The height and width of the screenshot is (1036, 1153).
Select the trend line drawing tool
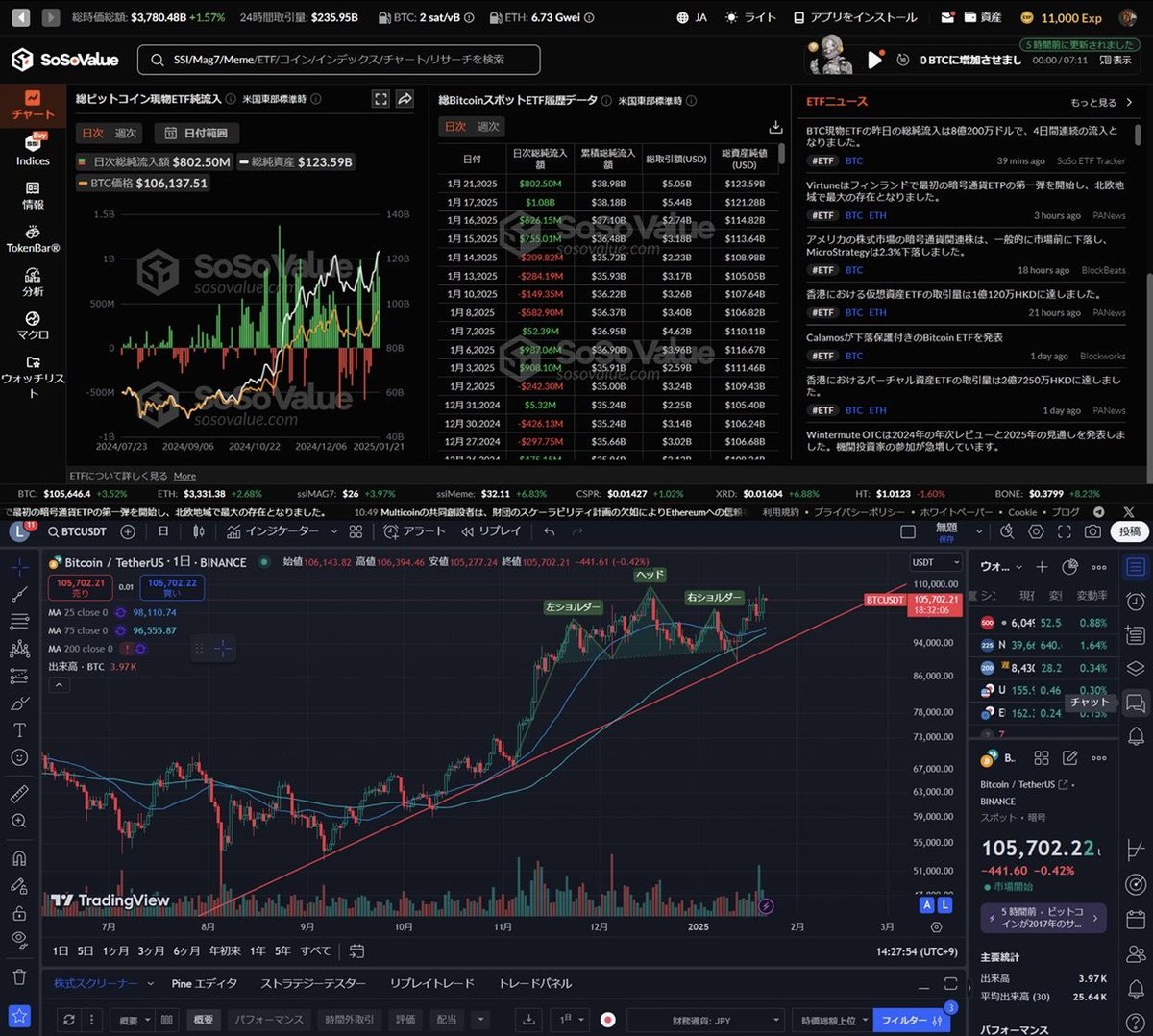(x=19, y=594)
